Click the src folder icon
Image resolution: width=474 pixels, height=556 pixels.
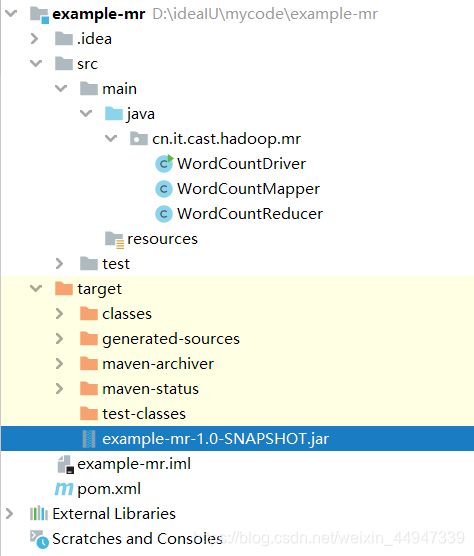pos(64,64)
